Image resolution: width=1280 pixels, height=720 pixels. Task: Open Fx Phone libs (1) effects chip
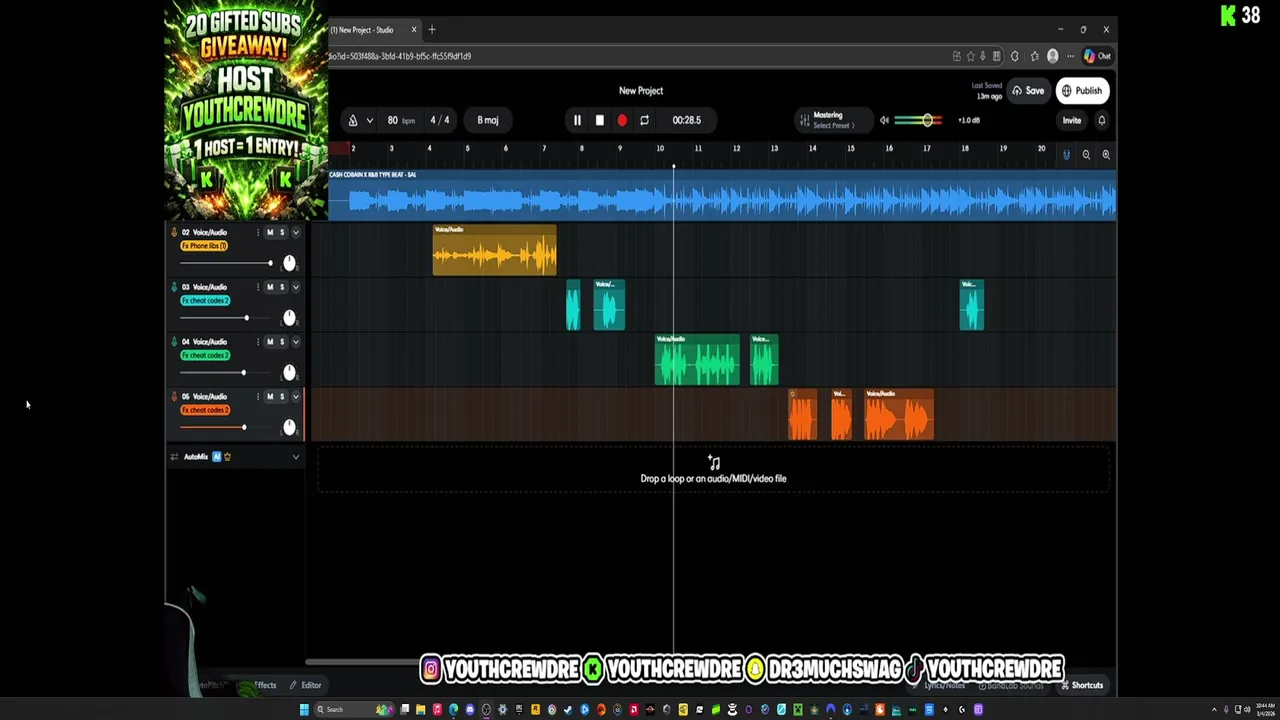[204, 246]
